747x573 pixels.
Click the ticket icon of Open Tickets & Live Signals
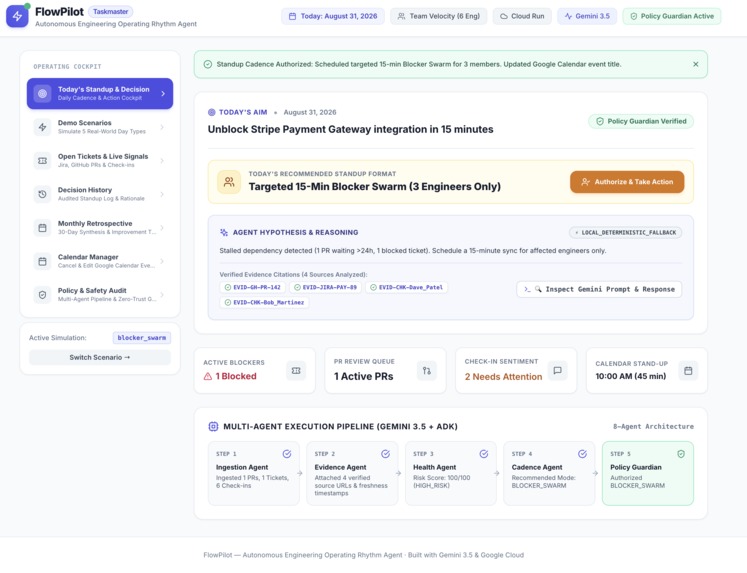[x=42, y=161]
